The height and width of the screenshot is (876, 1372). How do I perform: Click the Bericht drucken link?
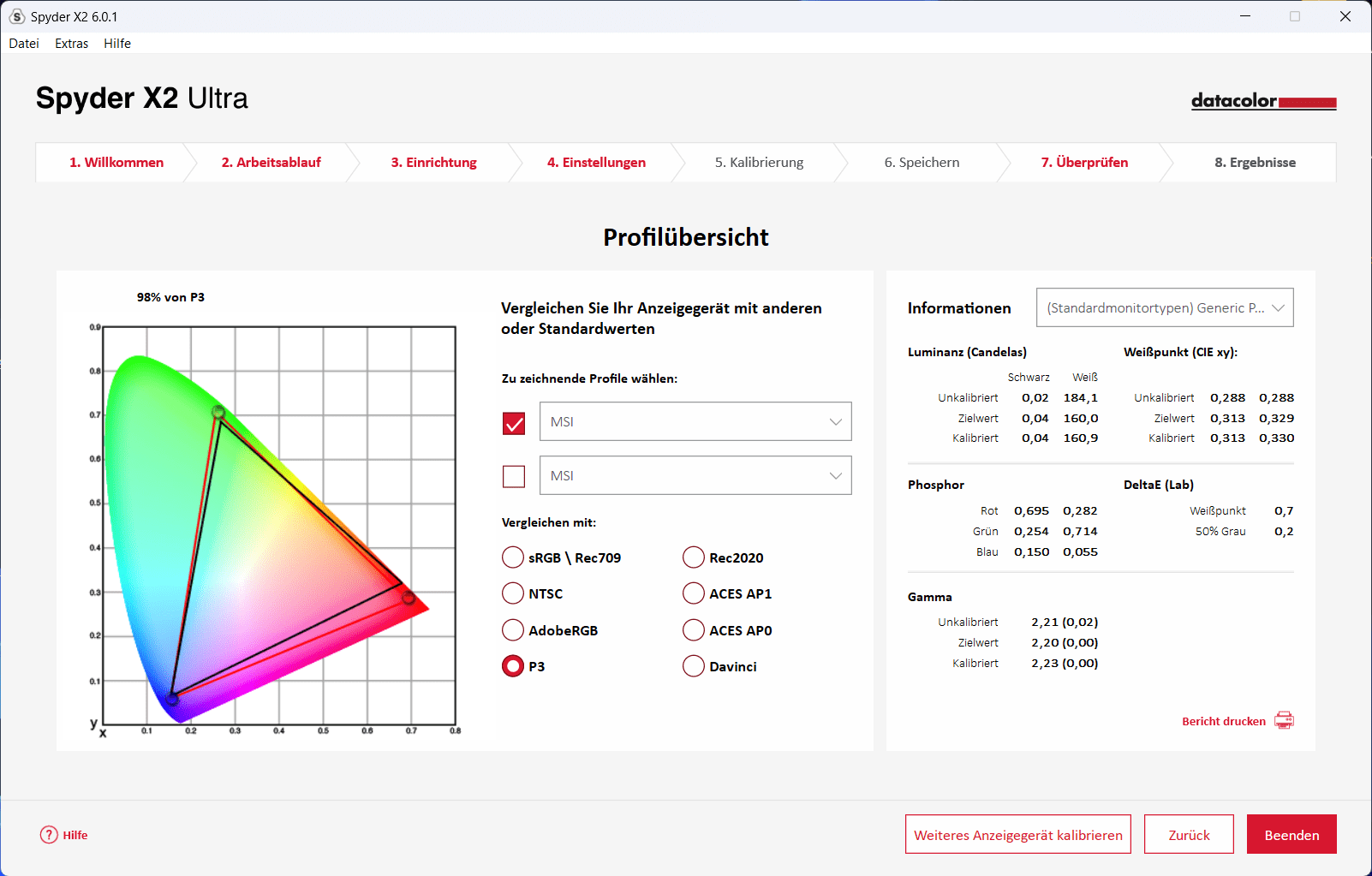[x=1224, y=721]
